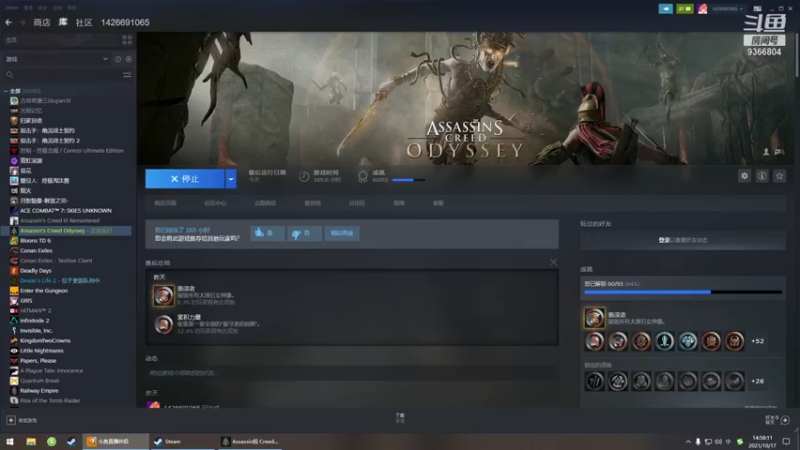
Task: Switch to the 库 library tab
Action: [x=63, y=22]
